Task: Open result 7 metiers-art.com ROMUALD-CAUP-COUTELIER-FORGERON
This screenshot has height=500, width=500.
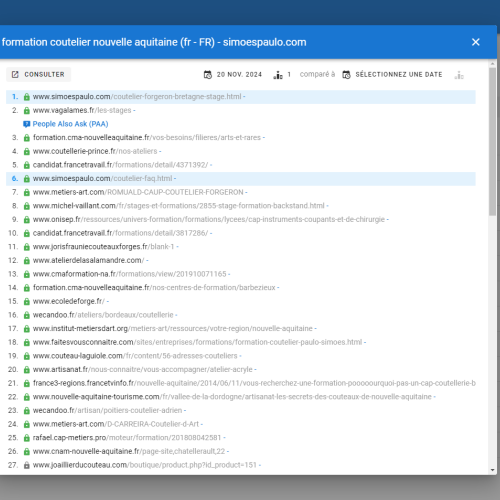Action: [x=138, y=192]
